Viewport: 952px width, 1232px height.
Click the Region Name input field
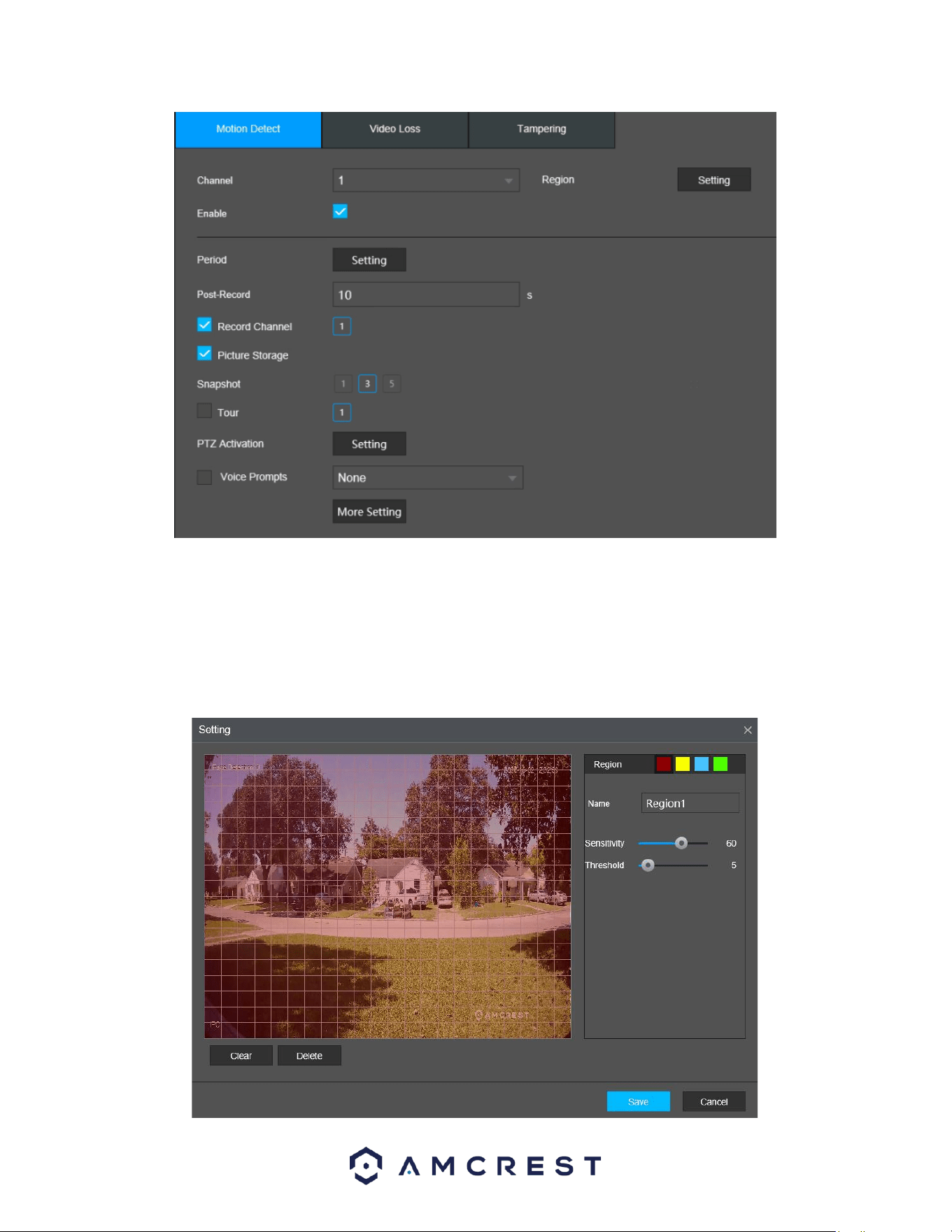[690, 803]
